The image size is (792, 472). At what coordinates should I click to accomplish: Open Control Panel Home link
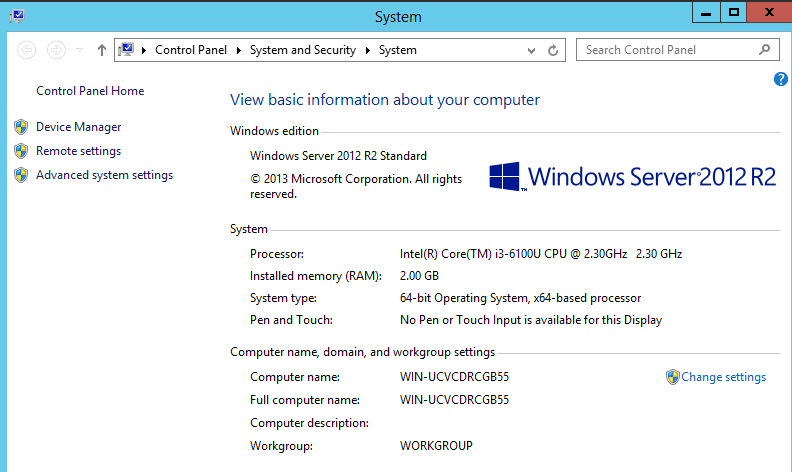[90, 91]
